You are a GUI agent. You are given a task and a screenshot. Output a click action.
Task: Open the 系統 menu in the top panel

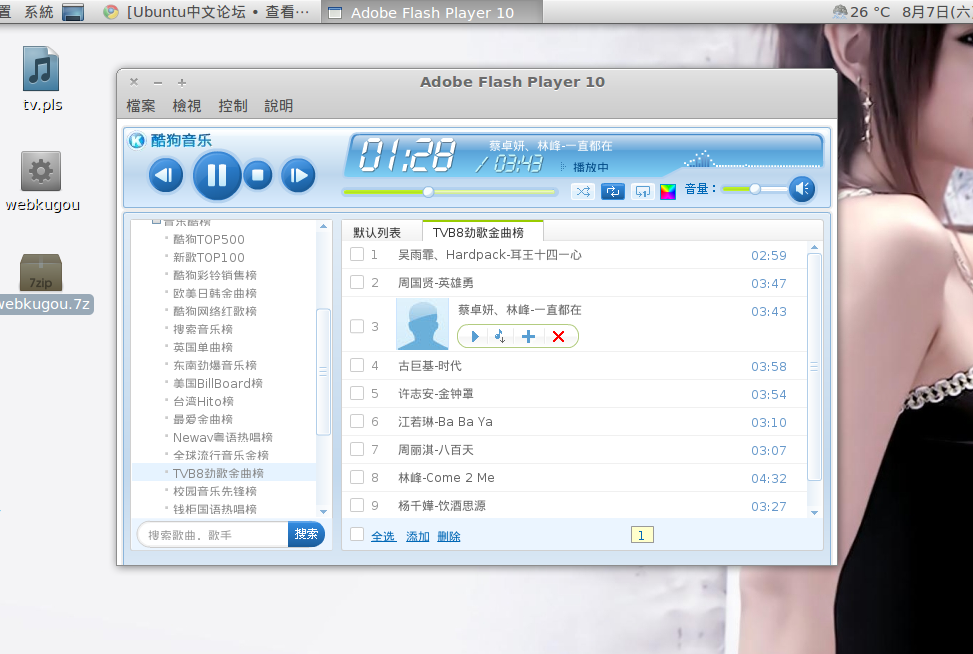click(38, 12)
